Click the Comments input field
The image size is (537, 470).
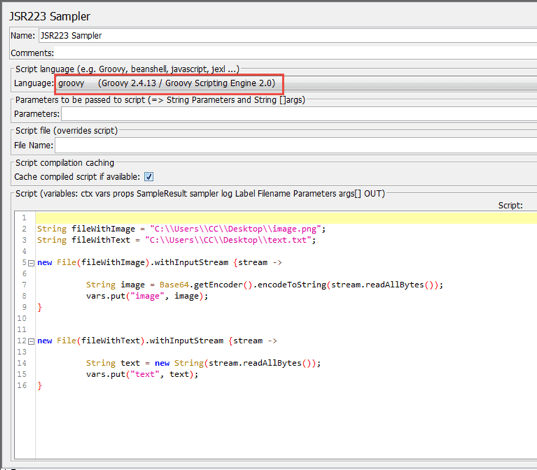click(x=296, y=53)
